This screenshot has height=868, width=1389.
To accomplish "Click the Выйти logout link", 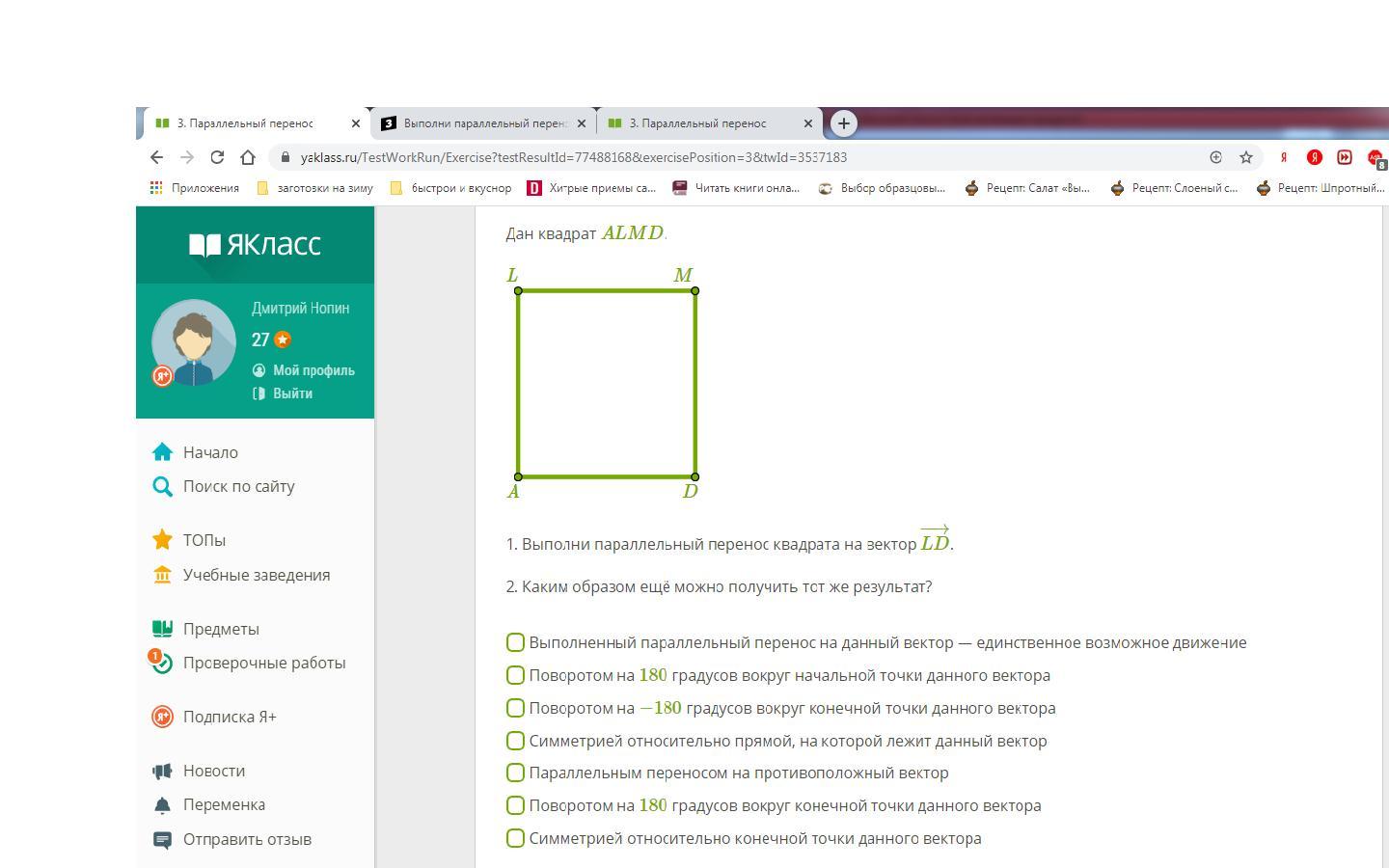I will pos(292,393).
